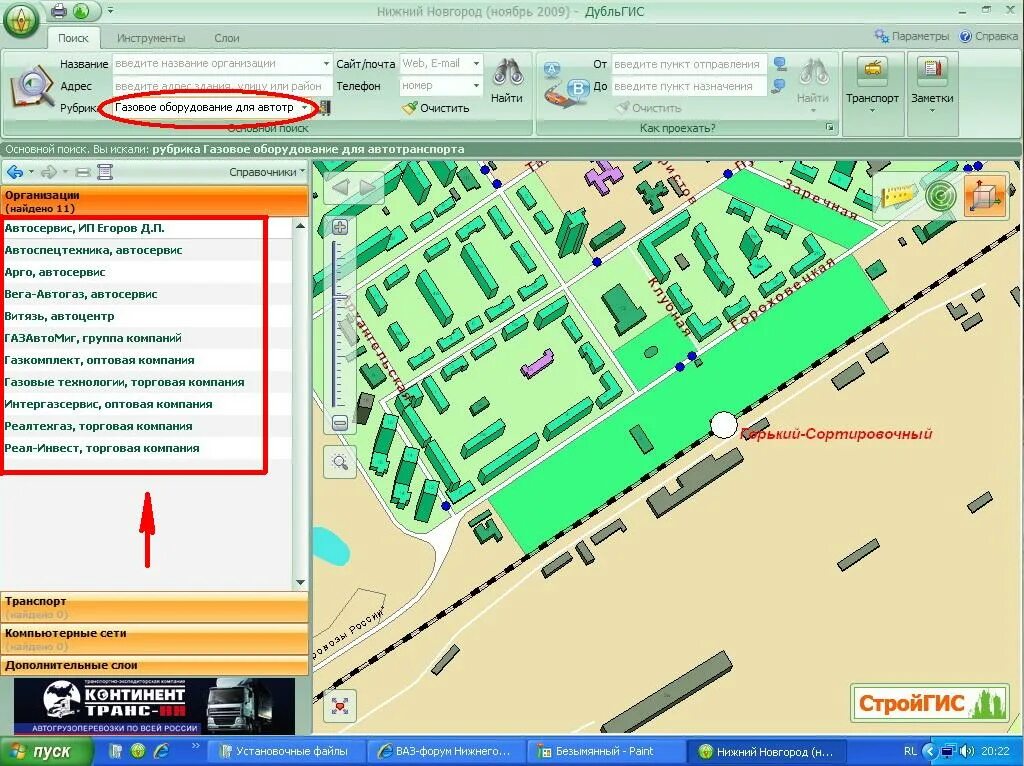Open quick access toolbar customize arrow
The height and width of the screenshot is (766, 1024).
(110, 11)
